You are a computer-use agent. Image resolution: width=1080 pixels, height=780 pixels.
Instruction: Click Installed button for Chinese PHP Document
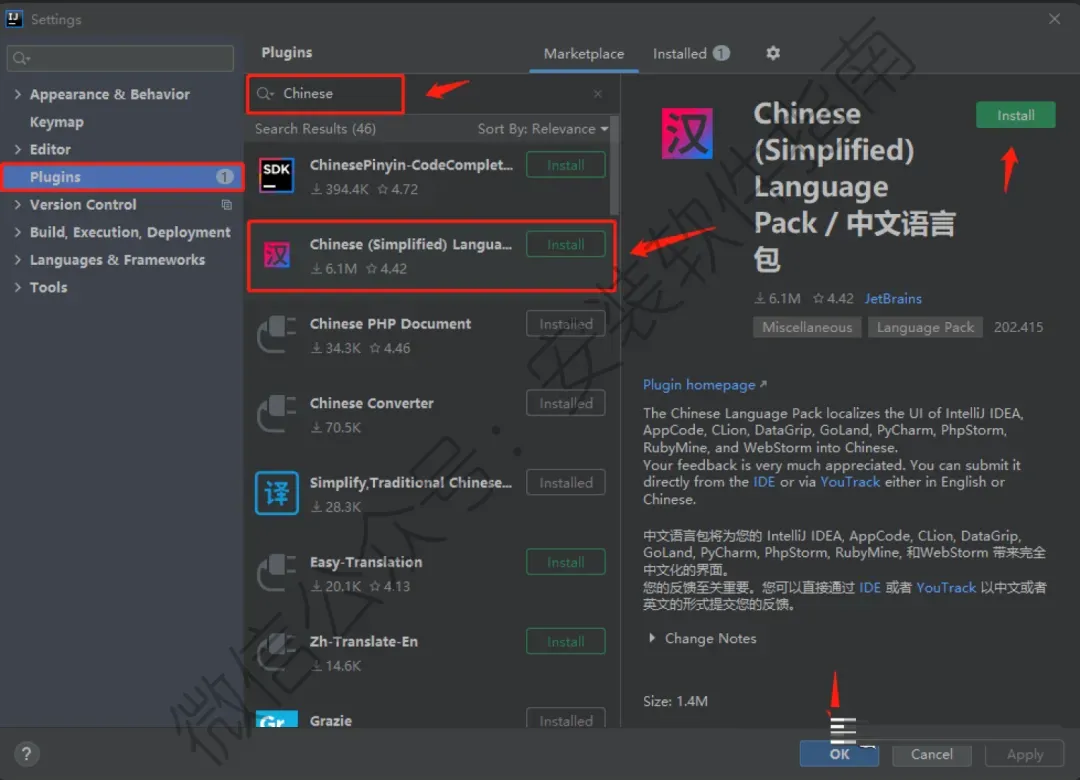tap(565, 324)
